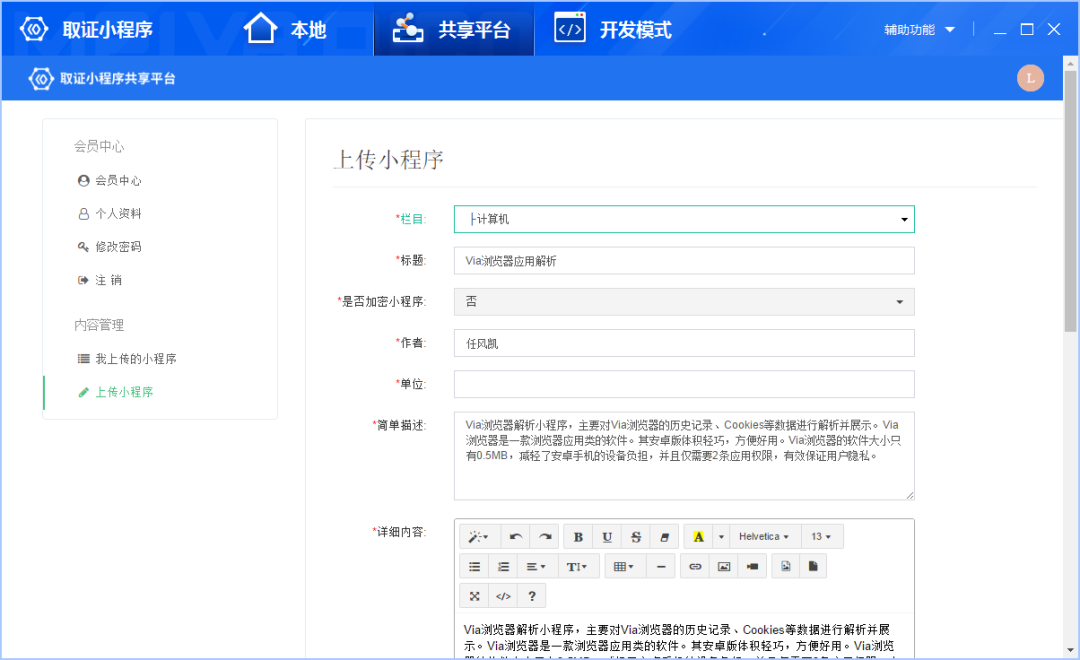Viewport: 1080px width, 660px height.
Task: Toggle strikethrough formatting
Action: pos(636,537)
